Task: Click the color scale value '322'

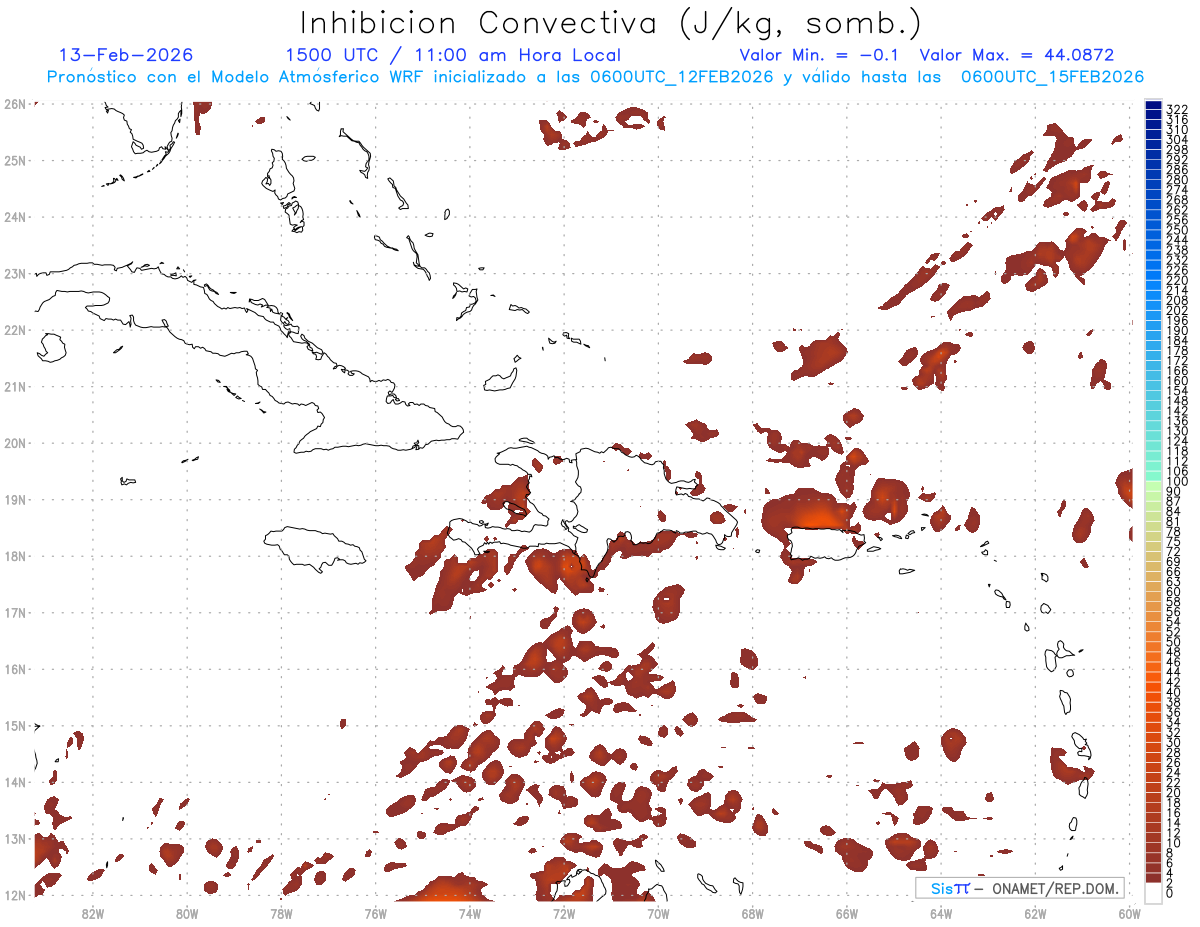Action: tap(1177, 109)
